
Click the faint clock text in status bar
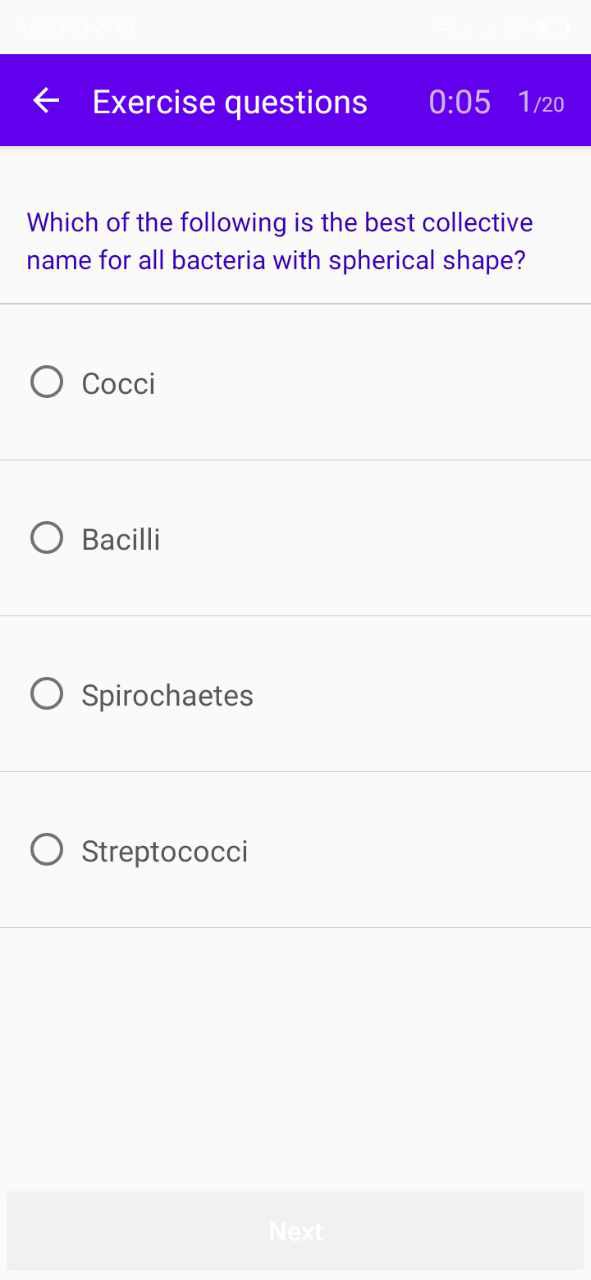coord(76,27)
